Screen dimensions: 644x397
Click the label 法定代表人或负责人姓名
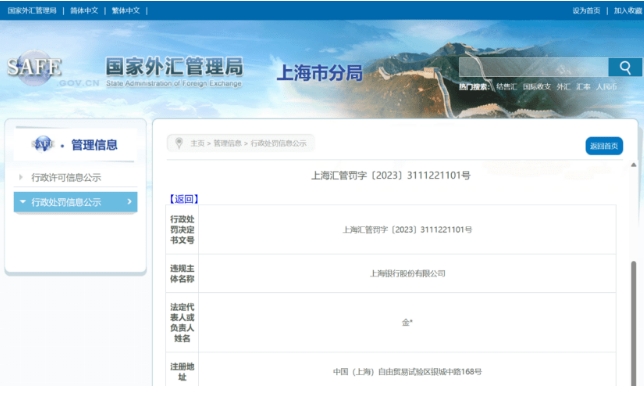click(182, 322)
